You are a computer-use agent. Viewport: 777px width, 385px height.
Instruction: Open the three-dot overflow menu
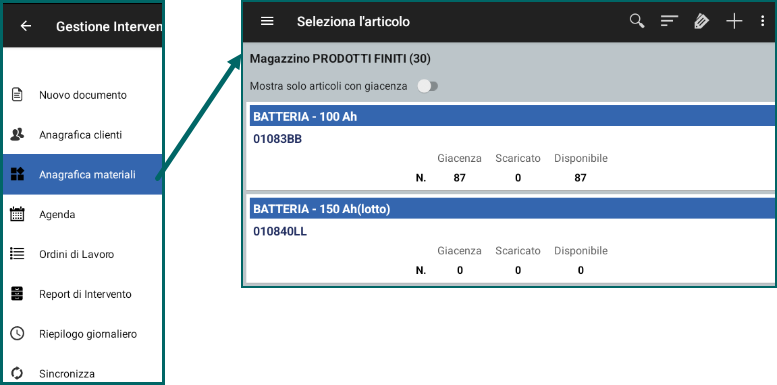coord(763,21)
